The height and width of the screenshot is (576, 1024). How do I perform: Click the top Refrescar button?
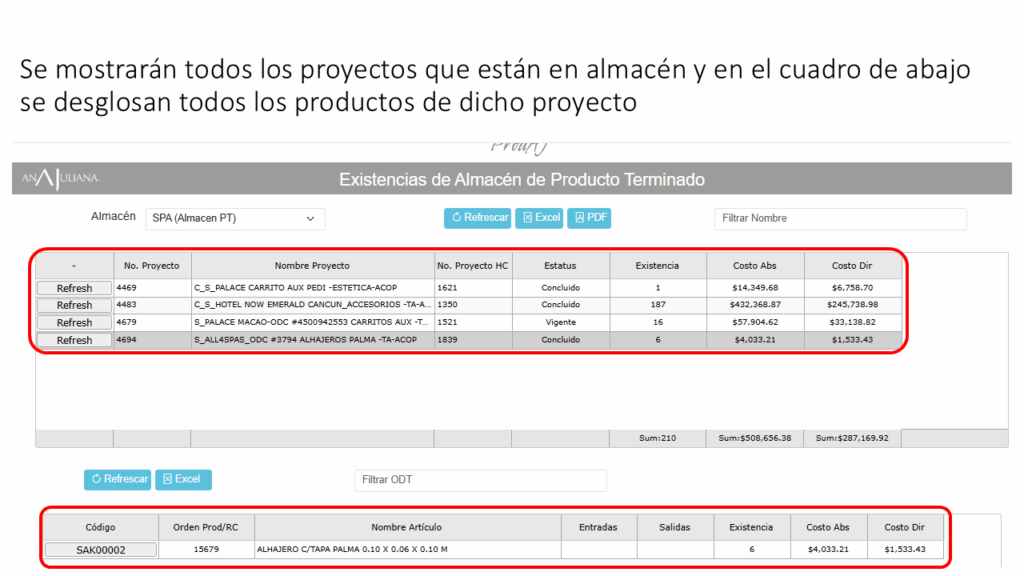[477, 218]
